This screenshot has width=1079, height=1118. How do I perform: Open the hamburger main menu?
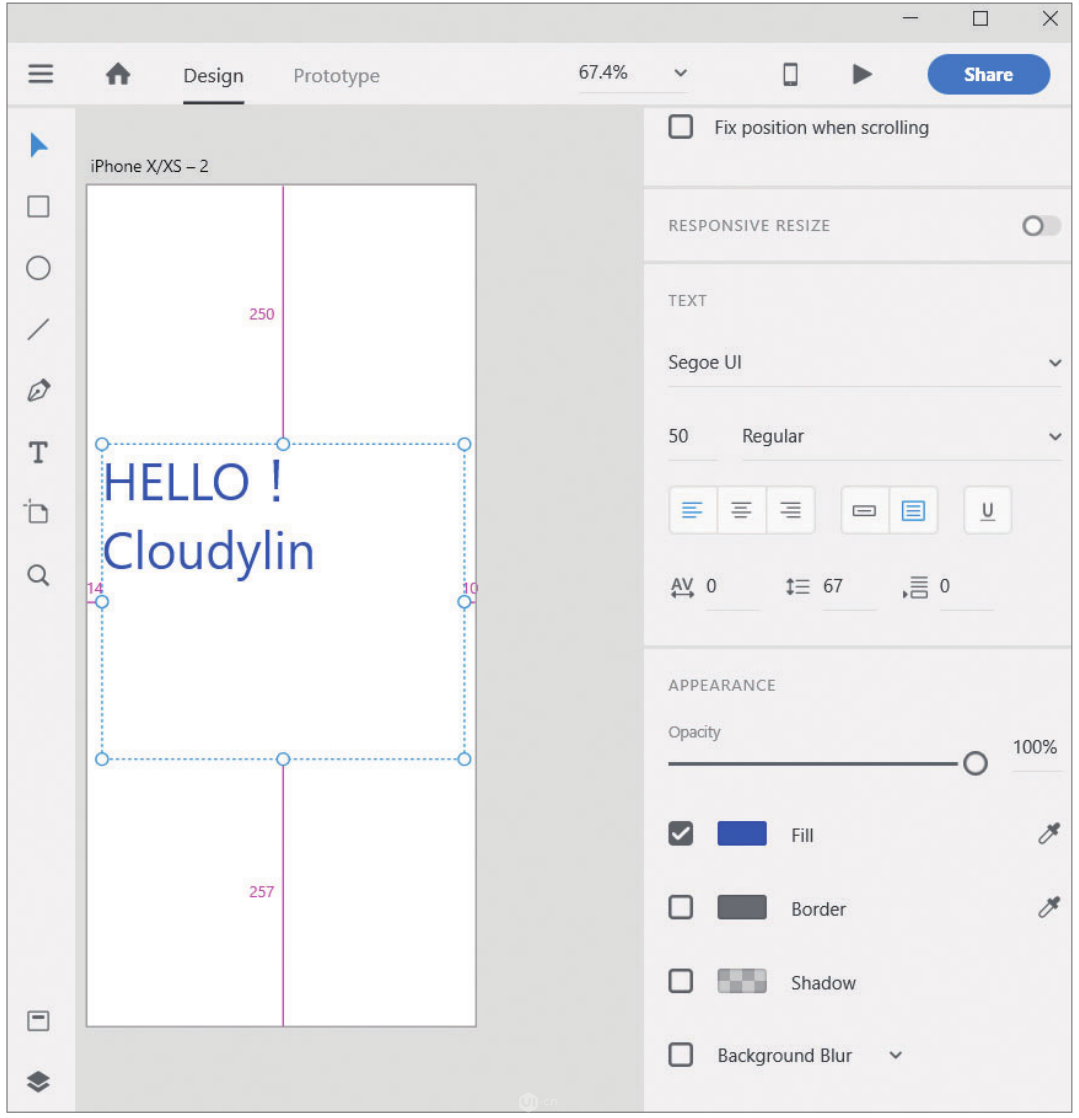[41, 75]
